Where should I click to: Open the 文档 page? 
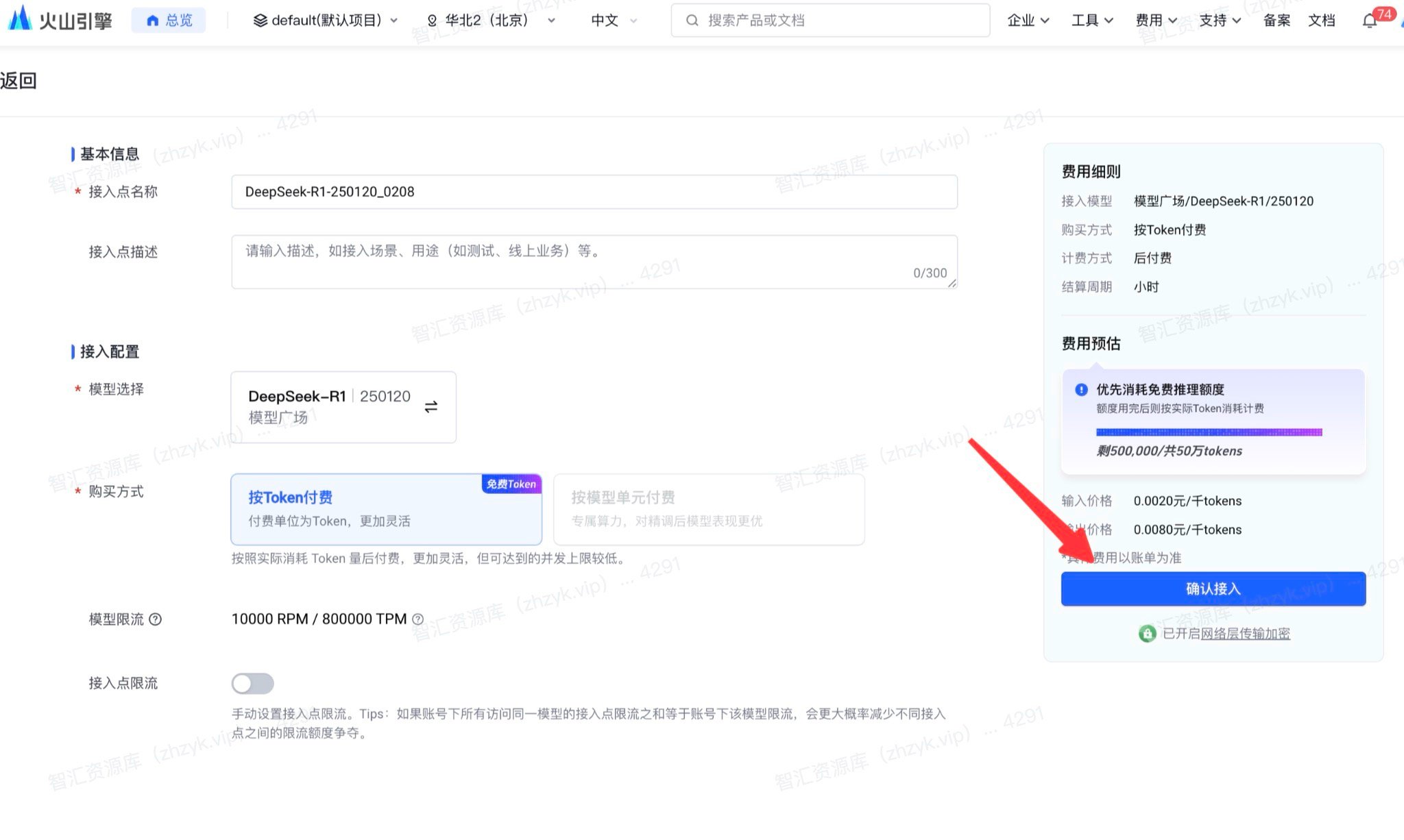point(1321,21)
